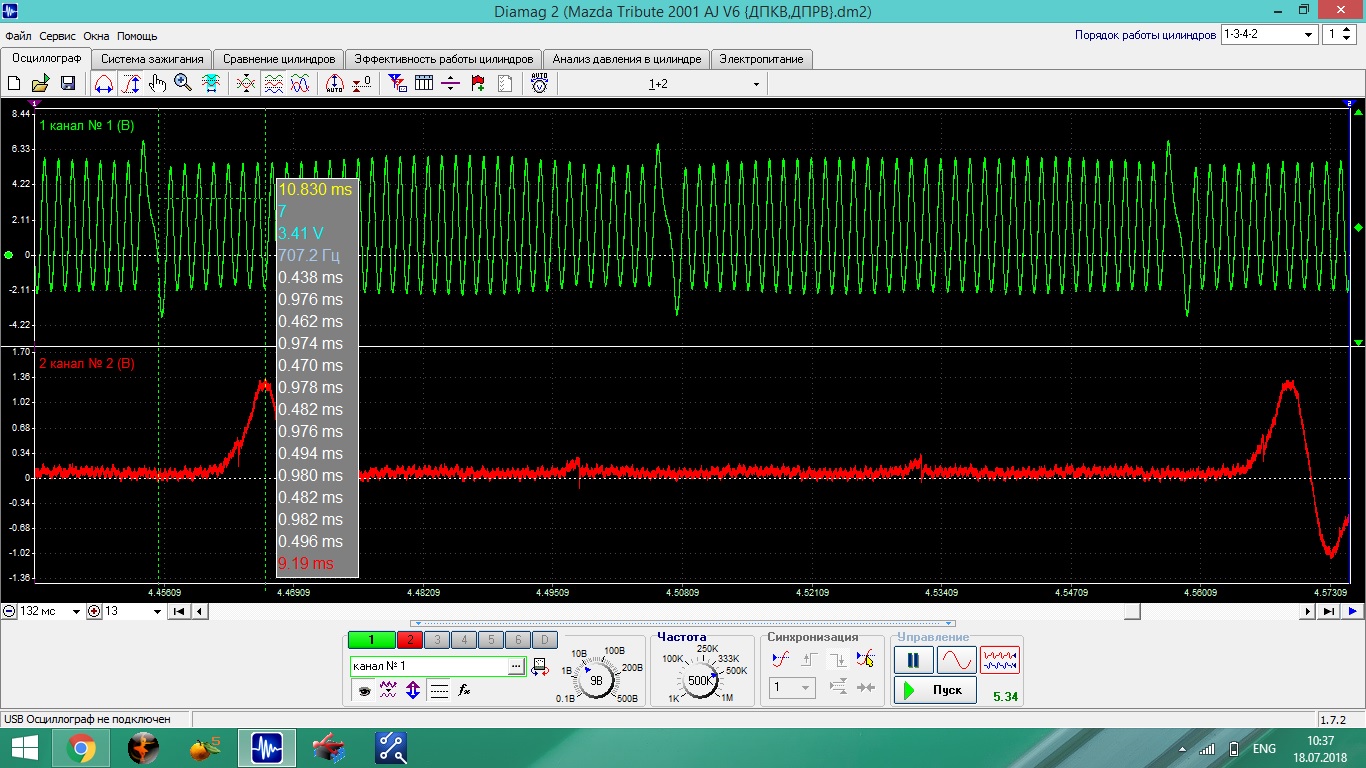Click the blue vertical invert arrows icon
Image resolution: width=1366 pixels, height=768 pixels.
tap(414, 690)
